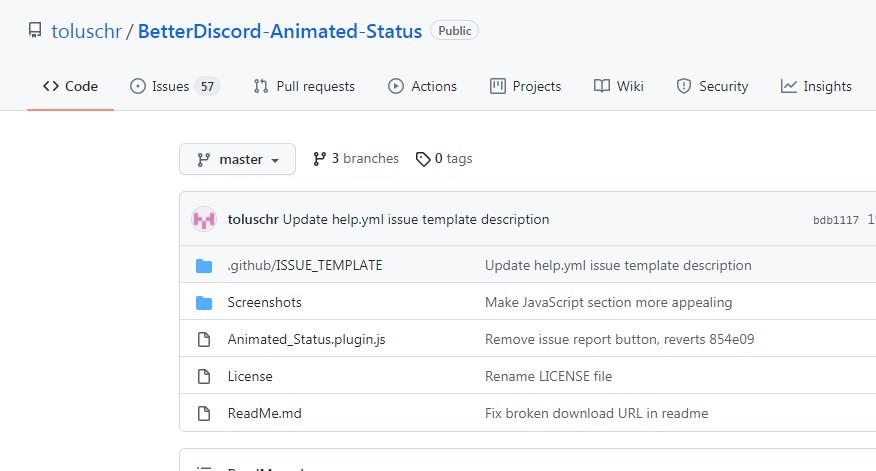876x471 pixels.
Task: Open the Wiki tab
Action: coord(618,86)
